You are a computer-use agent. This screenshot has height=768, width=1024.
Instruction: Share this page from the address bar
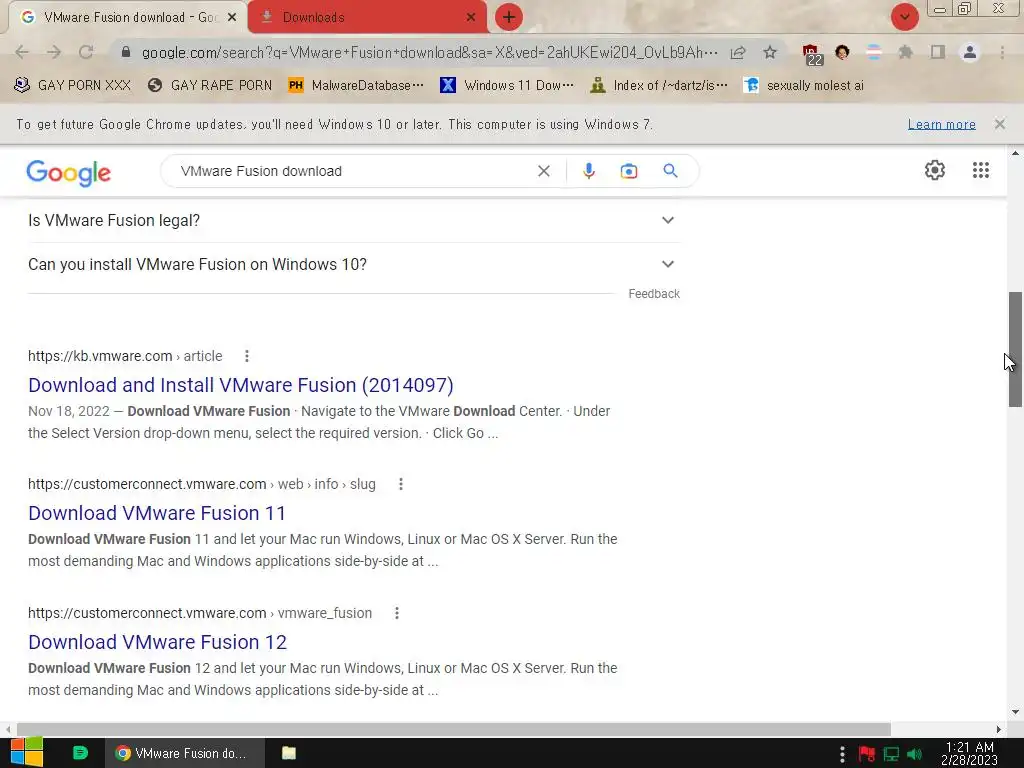[738, 52]
